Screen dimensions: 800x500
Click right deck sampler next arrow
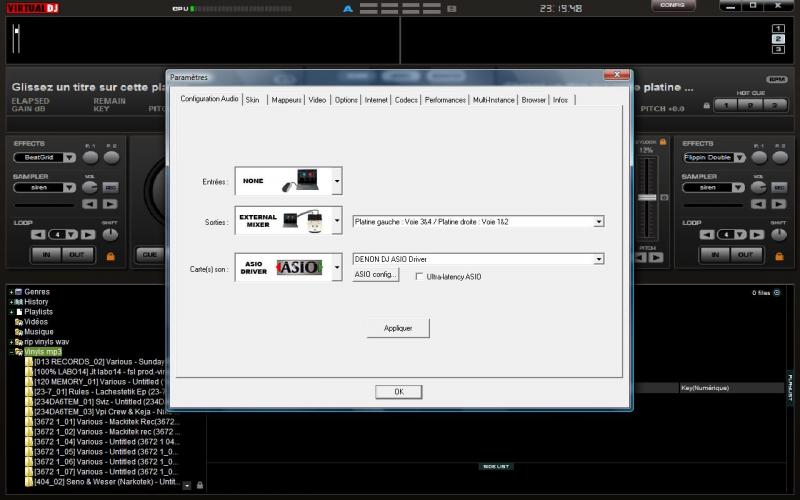[x=779, y=204]
